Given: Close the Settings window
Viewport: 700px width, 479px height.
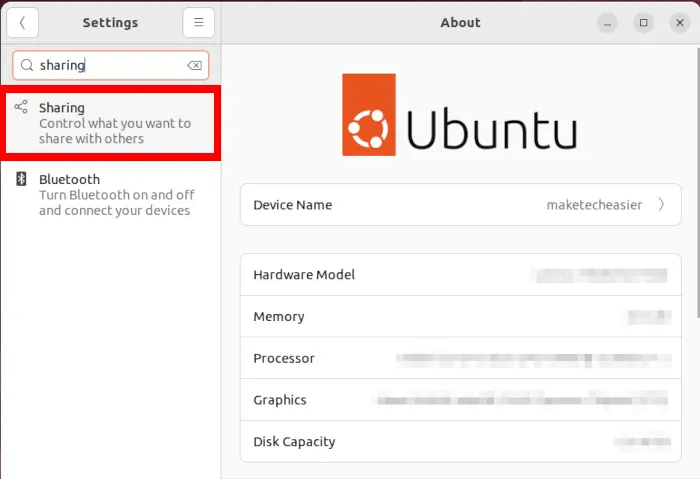Looking at the screenshot, I should (x=679, y=23).
